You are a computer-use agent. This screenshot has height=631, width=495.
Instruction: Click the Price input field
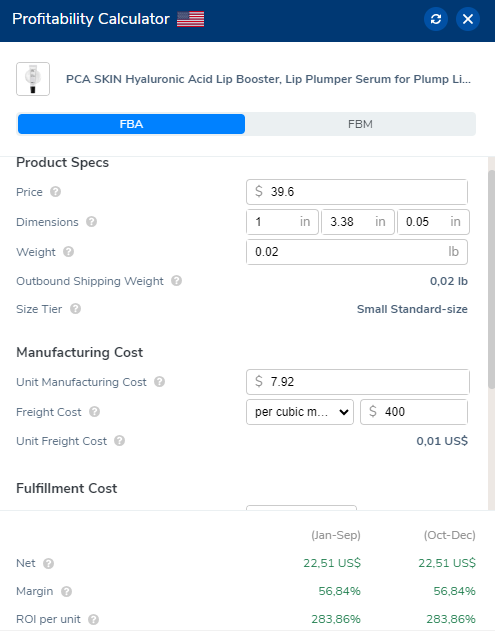click(x=357, y=192)
